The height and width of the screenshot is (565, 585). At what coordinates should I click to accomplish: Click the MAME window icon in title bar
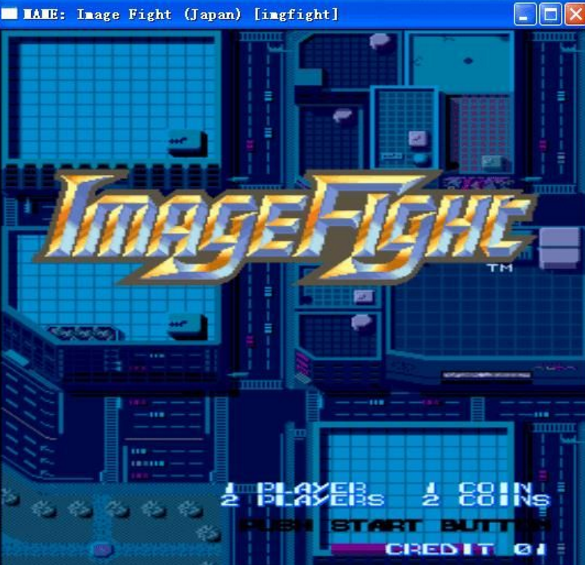[x=9, y=14]
